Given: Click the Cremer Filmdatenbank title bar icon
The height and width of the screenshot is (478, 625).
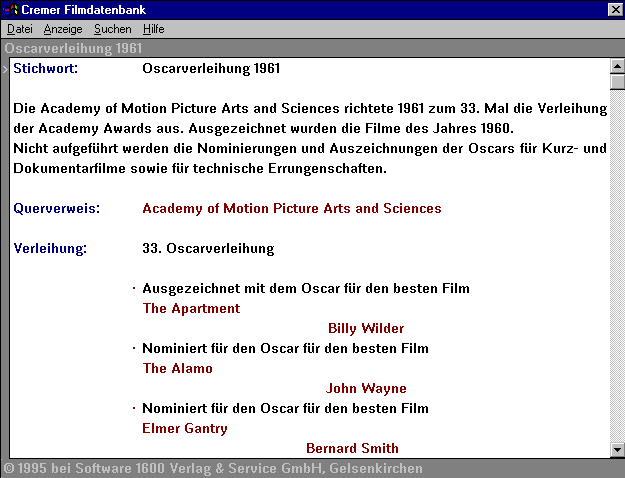Looking at the screenshot, I should tap(11, 9).
